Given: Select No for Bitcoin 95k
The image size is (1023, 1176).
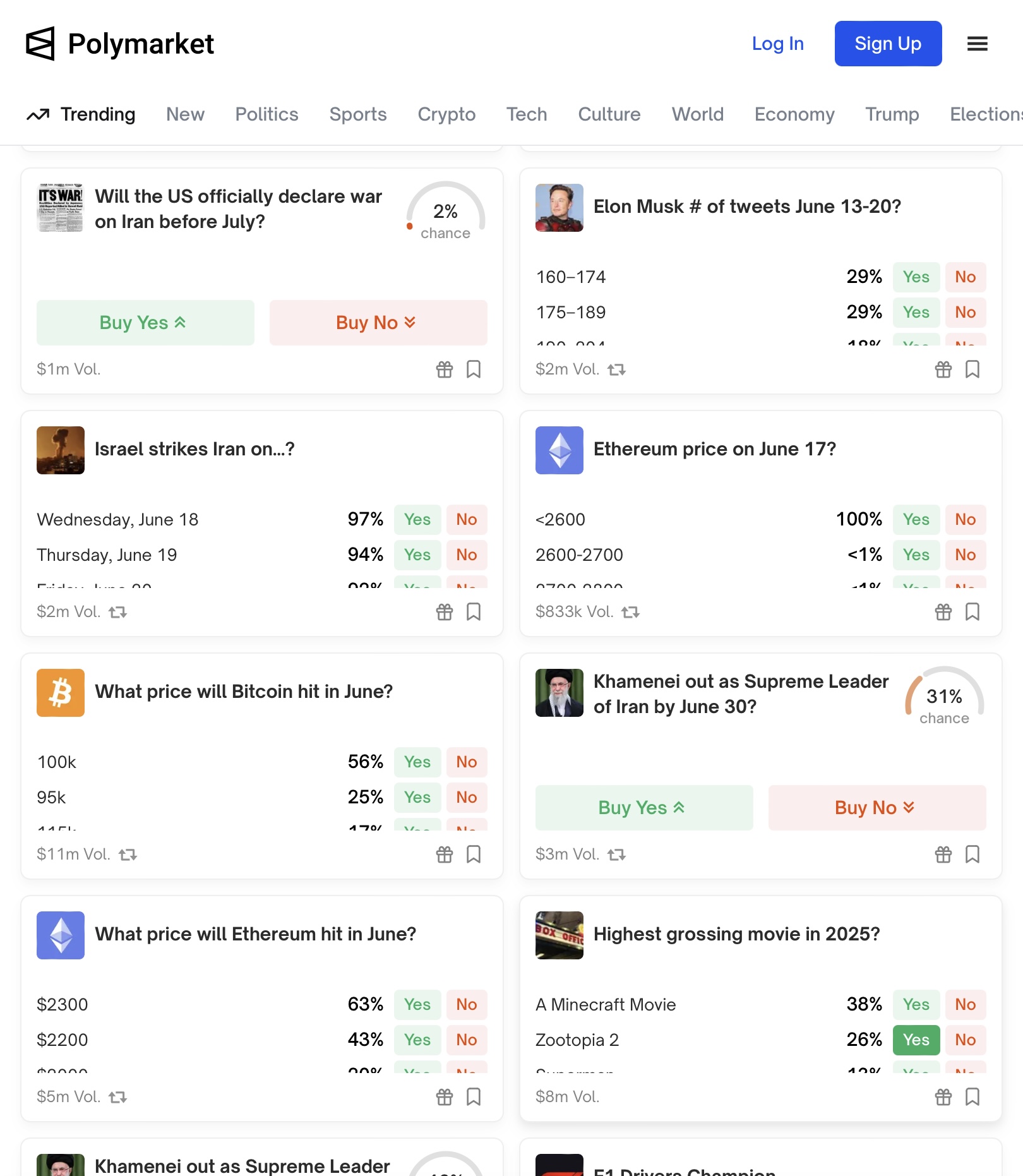Looking at the screenshot, I should [467, 798].
